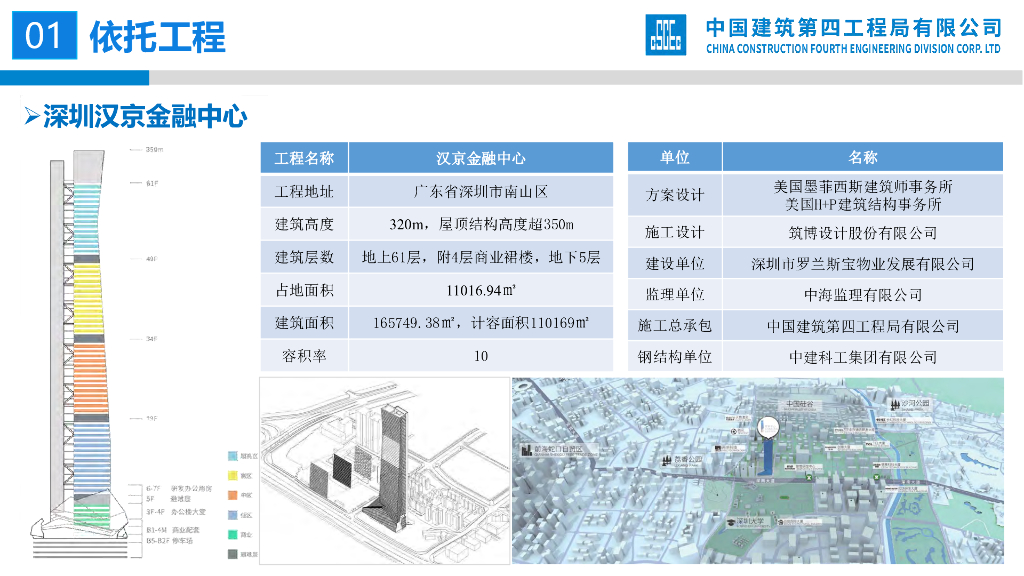This screenshot has width=1024, height=576.
Task: Select the yellow 高区 legend swatch
Action: point(233,474)
